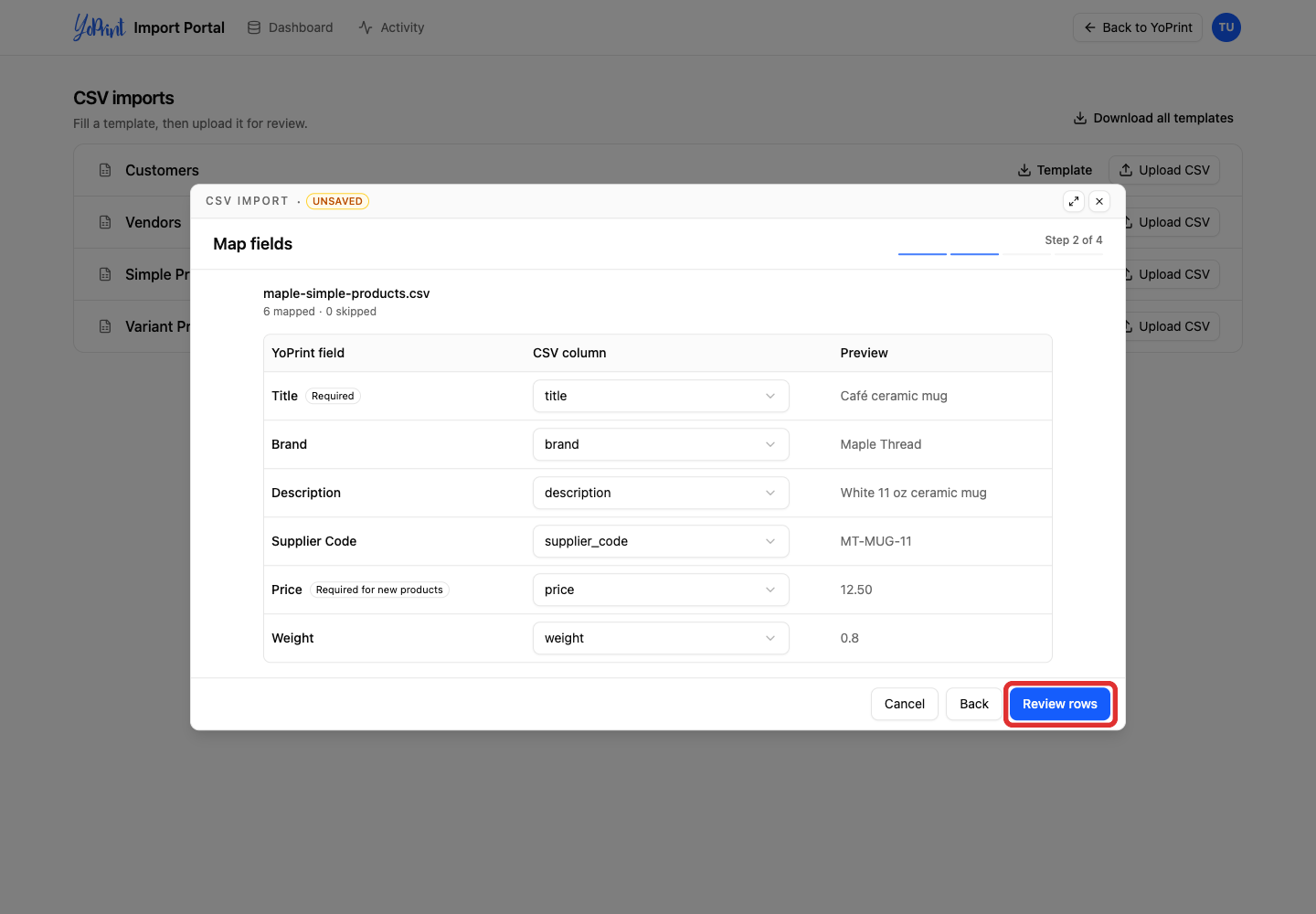
Task: Click the CSV imports heading
Action: point(123,98)
